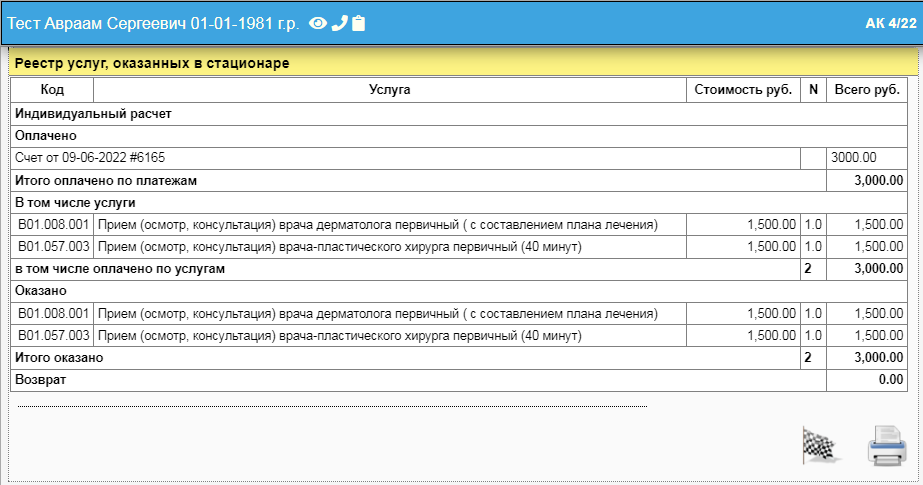Click the Код column header
The width and height of the screenshot is (923, 485).
[52, 90]
